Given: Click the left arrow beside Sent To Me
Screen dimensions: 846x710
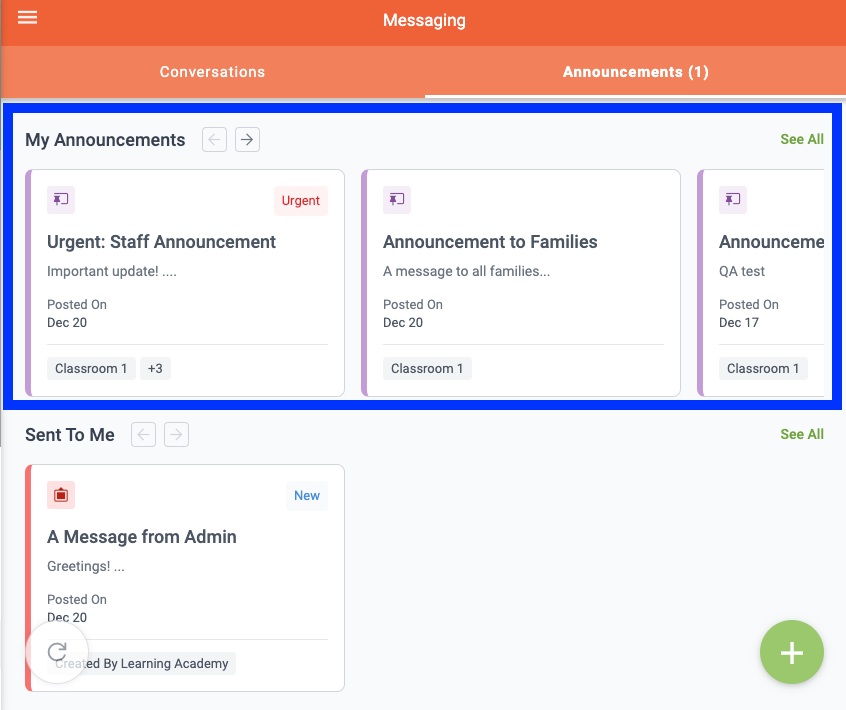Looking at the screenshot, I should (144, 434).
